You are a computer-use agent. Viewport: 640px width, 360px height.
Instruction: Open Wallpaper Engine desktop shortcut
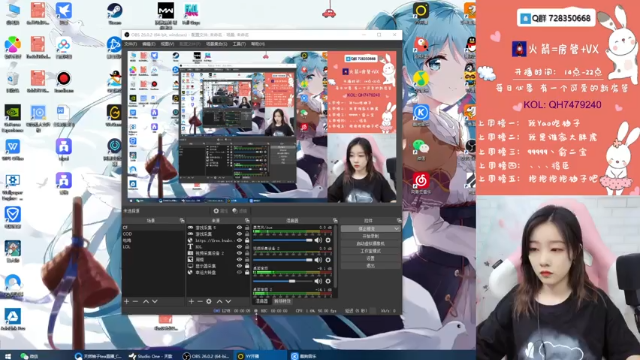[x=13, y=187]
